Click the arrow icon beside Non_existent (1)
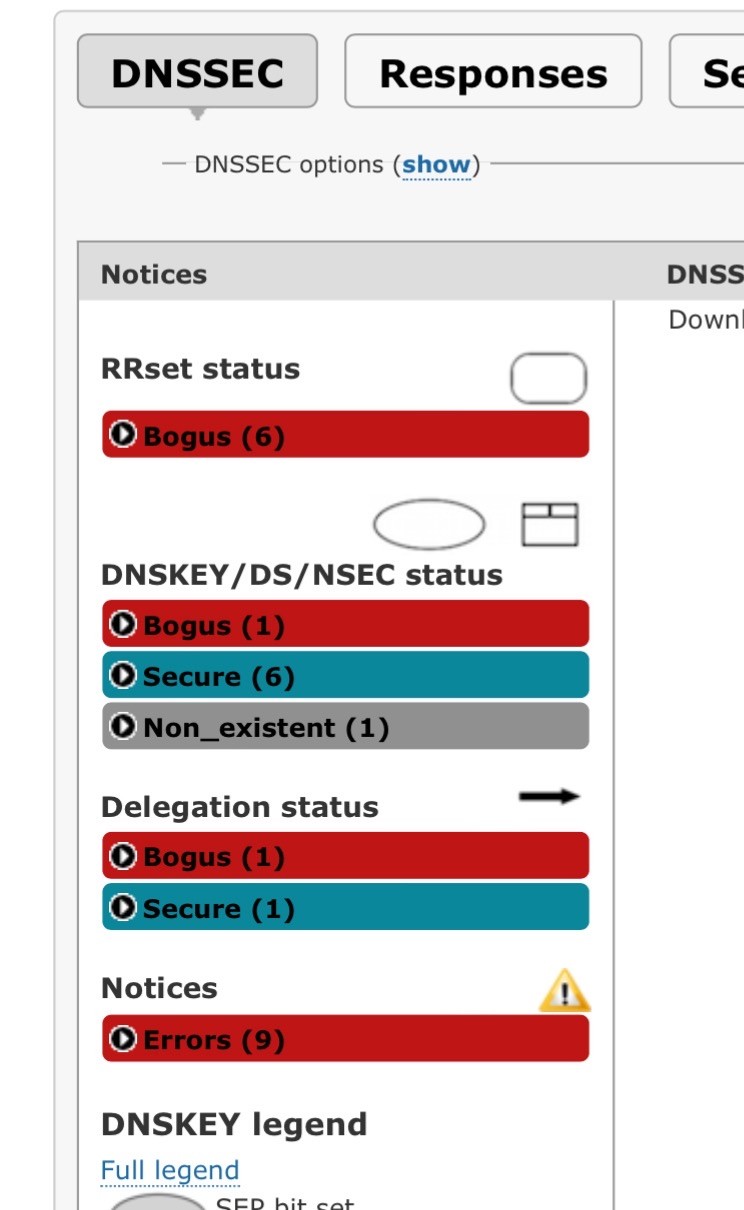744x1210 pixels. coord(123,727)
